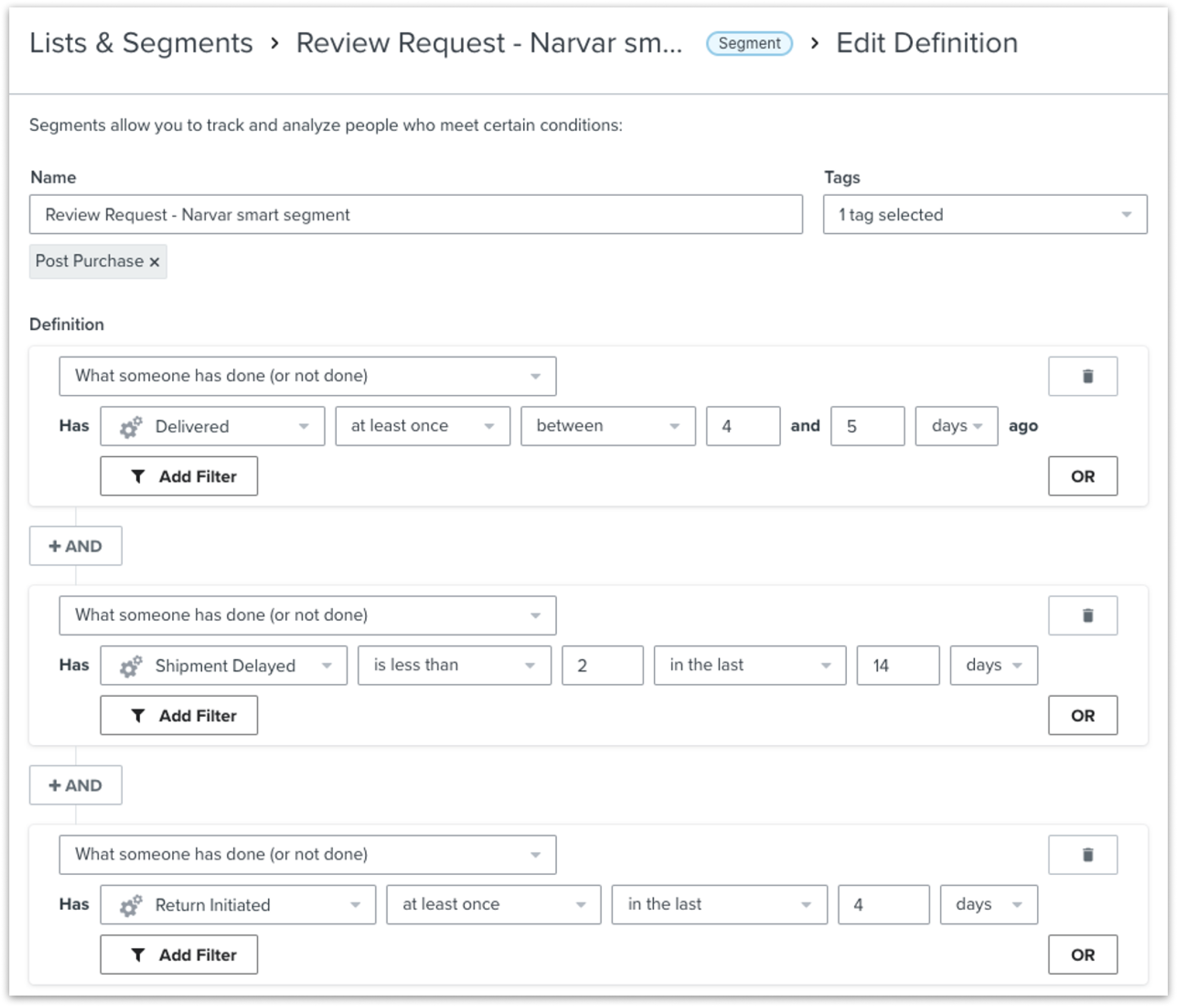Open the between timeframe dropdown
The height and width of the screenshot is (1008, 1178).
(608, 426)
